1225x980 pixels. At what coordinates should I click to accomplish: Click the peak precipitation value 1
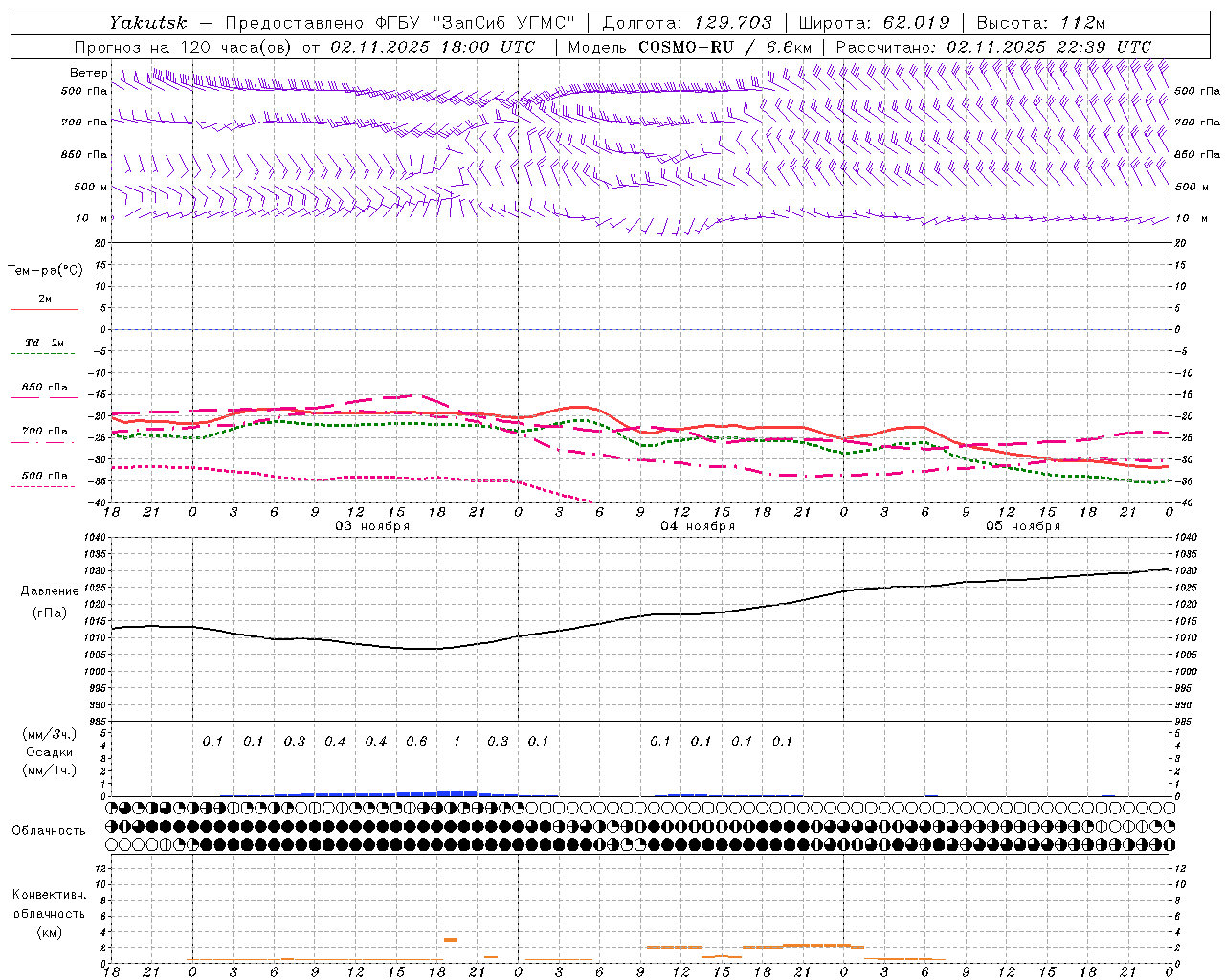[457, 741]
